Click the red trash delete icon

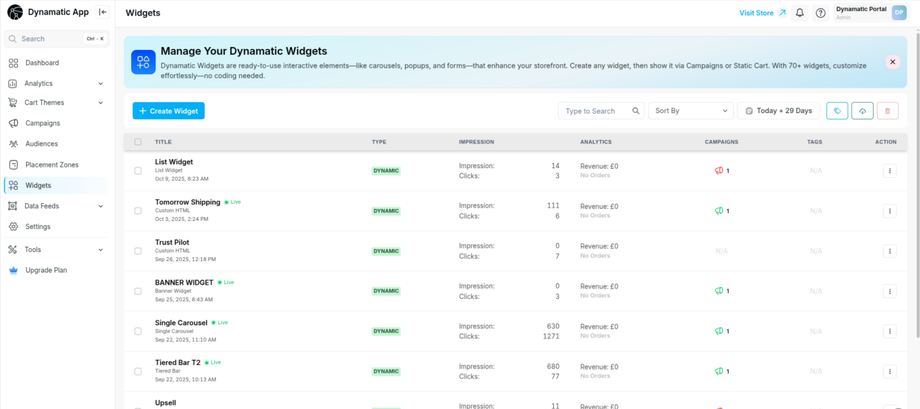coord(887,111)
